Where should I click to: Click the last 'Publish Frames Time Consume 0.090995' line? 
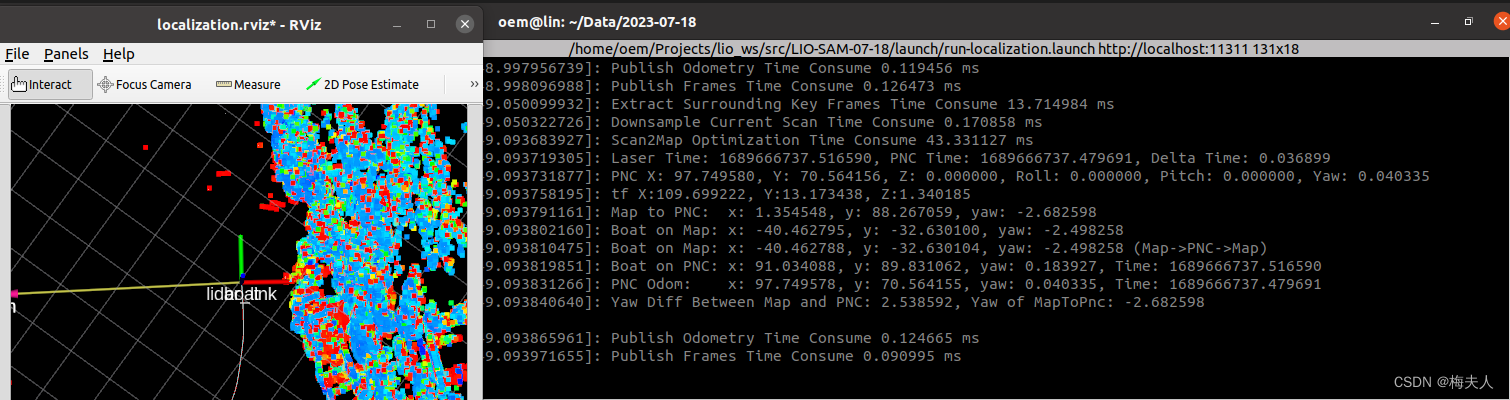(723, 356)
